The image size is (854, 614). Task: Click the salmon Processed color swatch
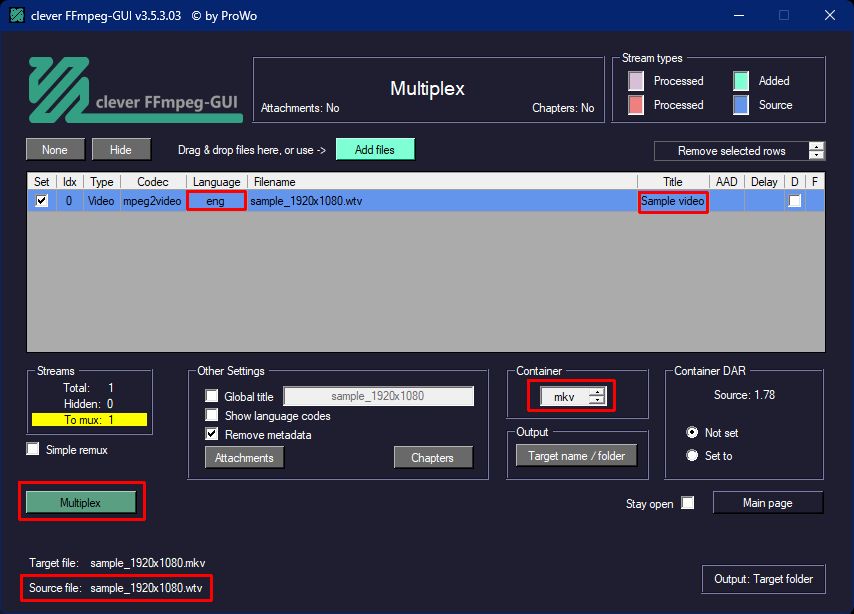(x=636, y=105)
